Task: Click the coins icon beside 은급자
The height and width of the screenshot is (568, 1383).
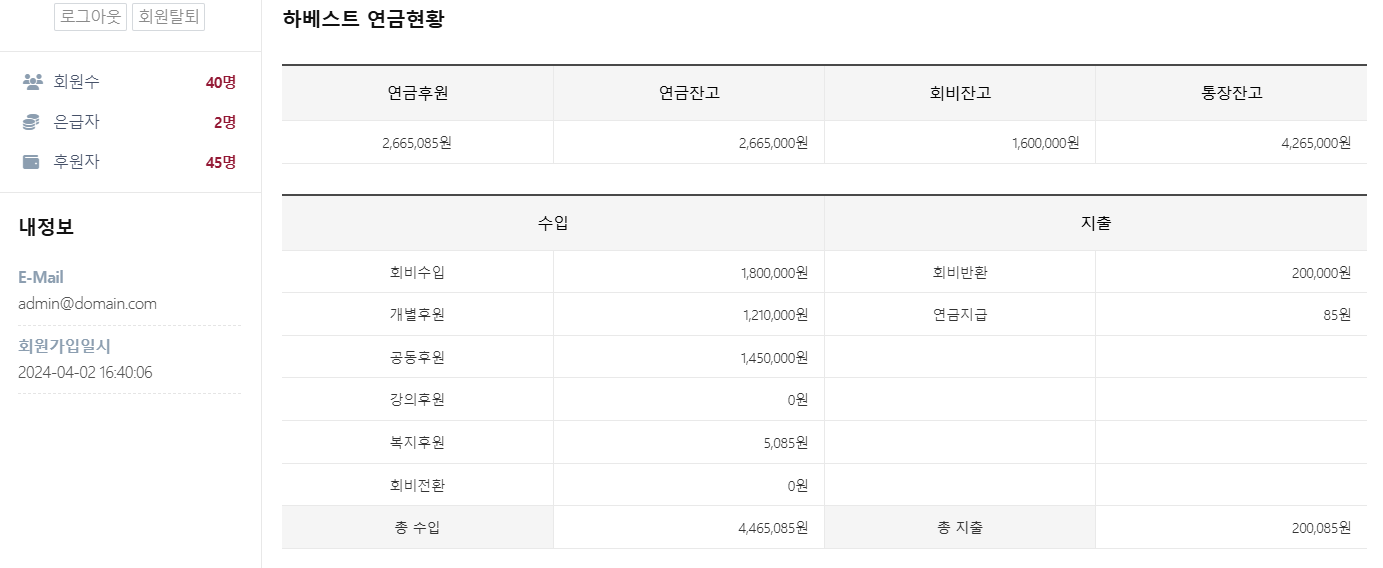Action: (32, 122)
